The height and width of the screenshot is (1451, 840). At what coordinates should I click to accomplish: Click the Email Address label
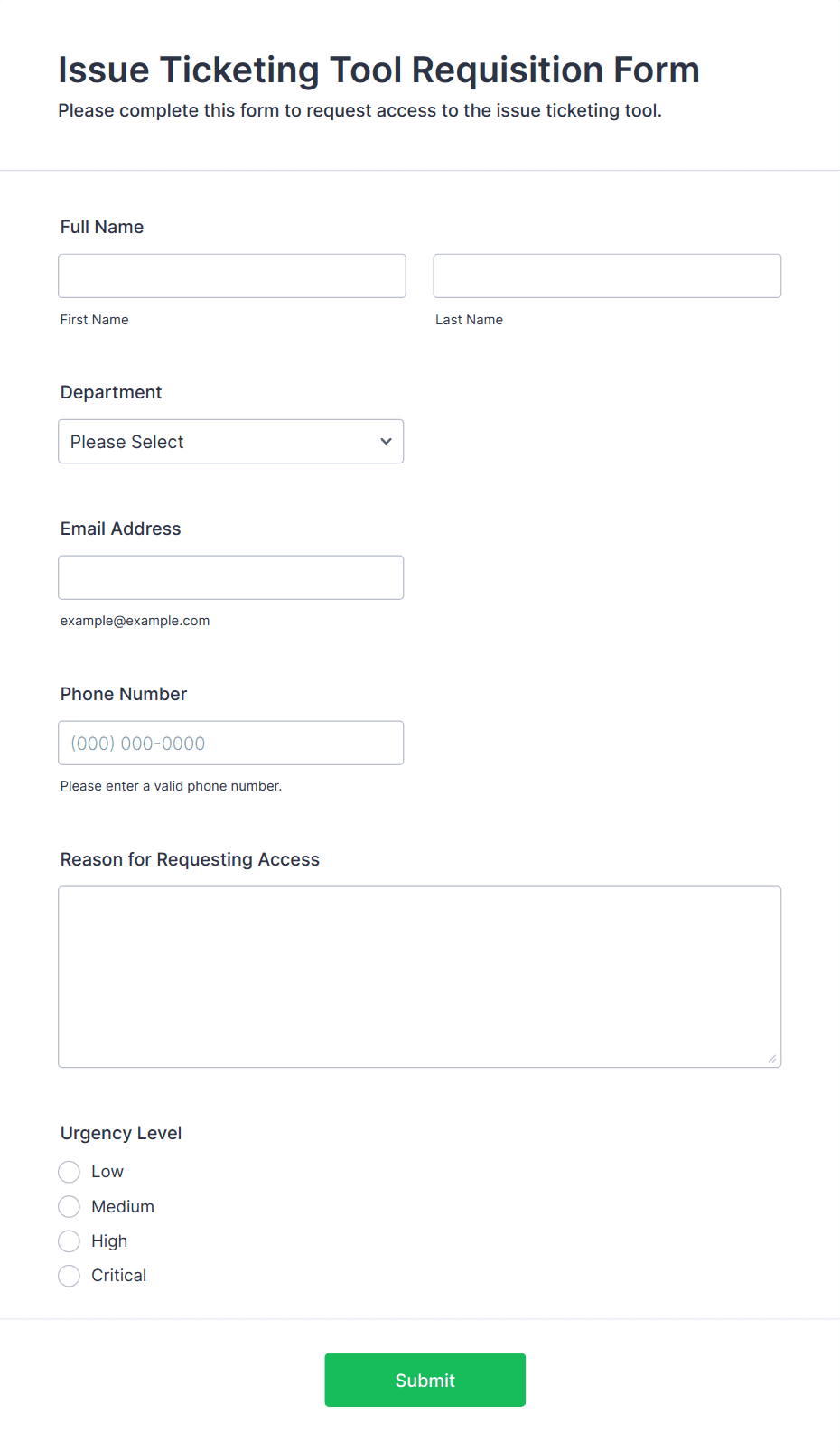coord(121,529)
